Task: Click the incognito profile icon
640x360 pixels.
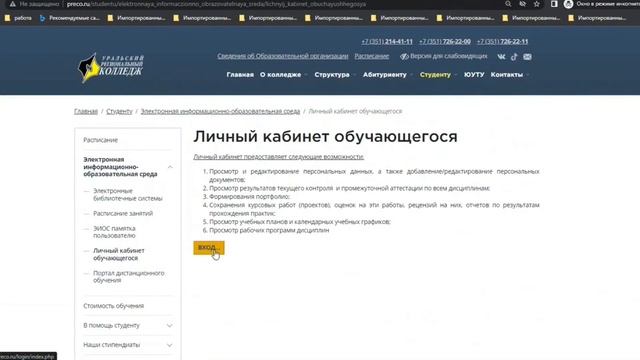Action: click(x=568, y=4)
